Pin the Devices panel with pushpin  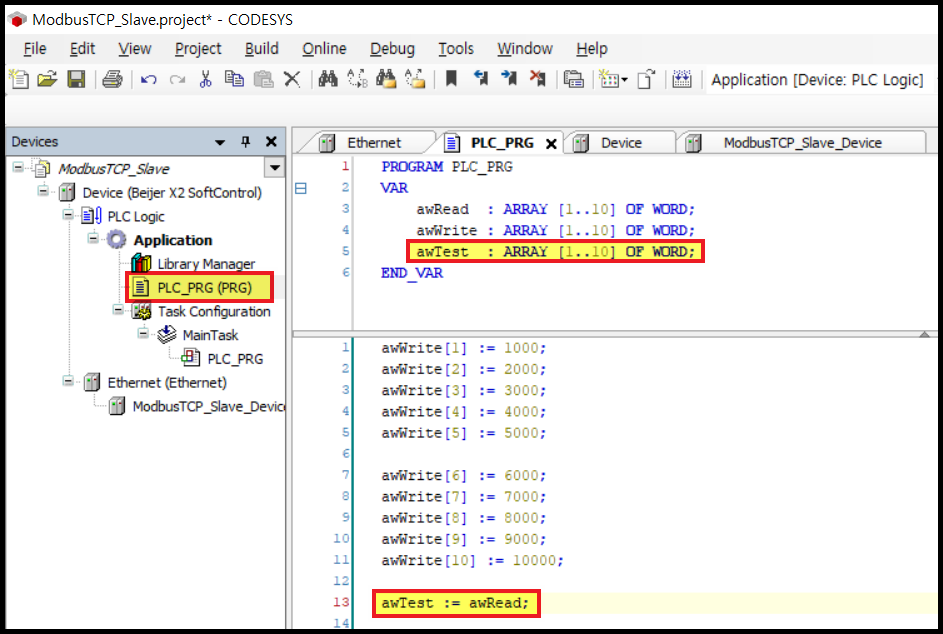click(245, 141)
